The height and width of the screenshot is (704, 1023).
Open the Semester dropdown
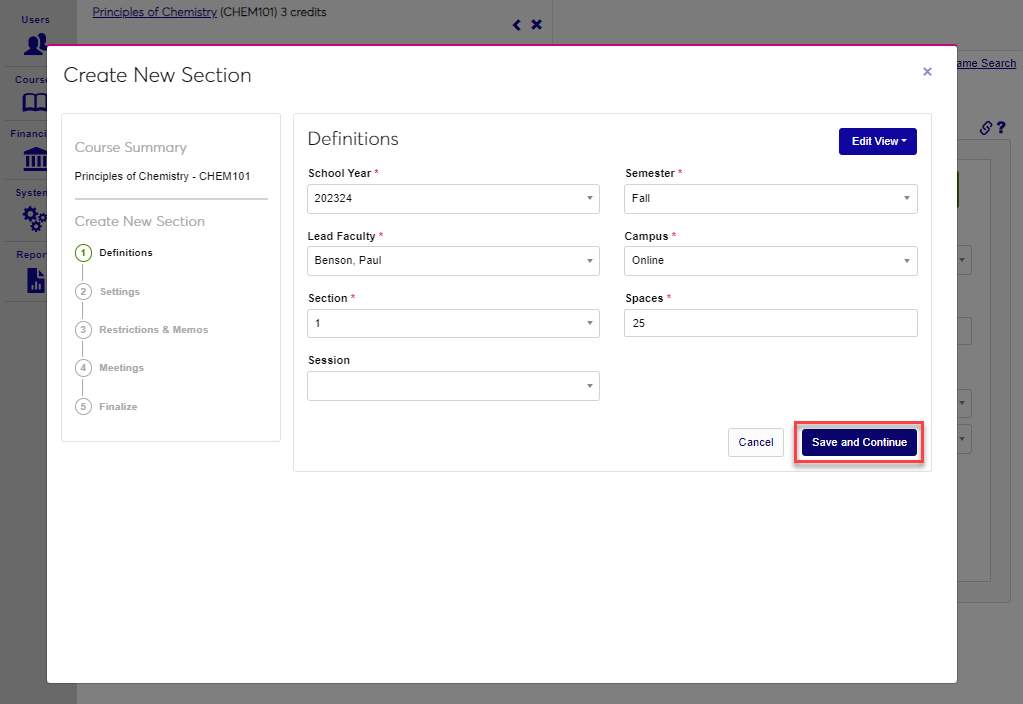pyautogui.click(x=770, y=198)
